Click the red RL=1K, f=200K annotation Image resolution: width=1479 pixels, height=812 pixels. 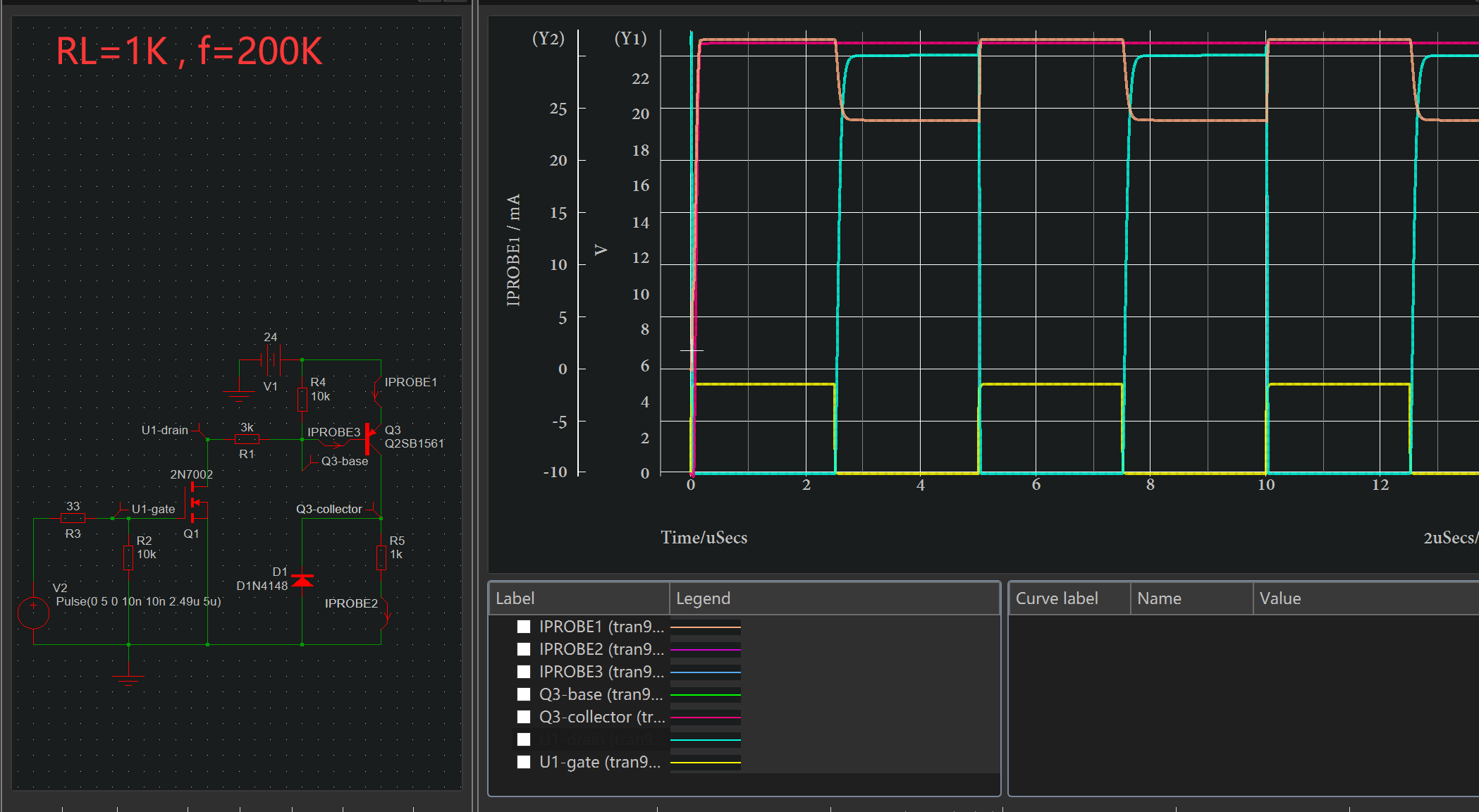[x=189, y=51]
